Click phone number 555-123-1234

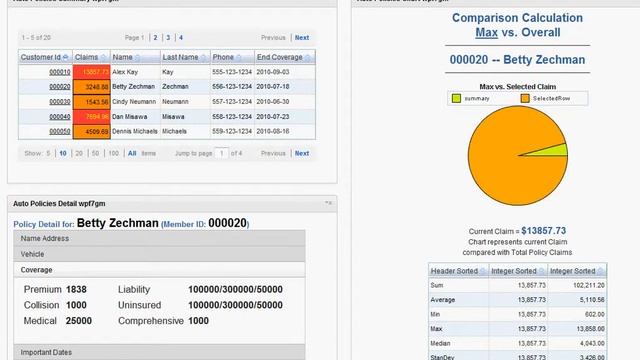click(x=232, y=72)
